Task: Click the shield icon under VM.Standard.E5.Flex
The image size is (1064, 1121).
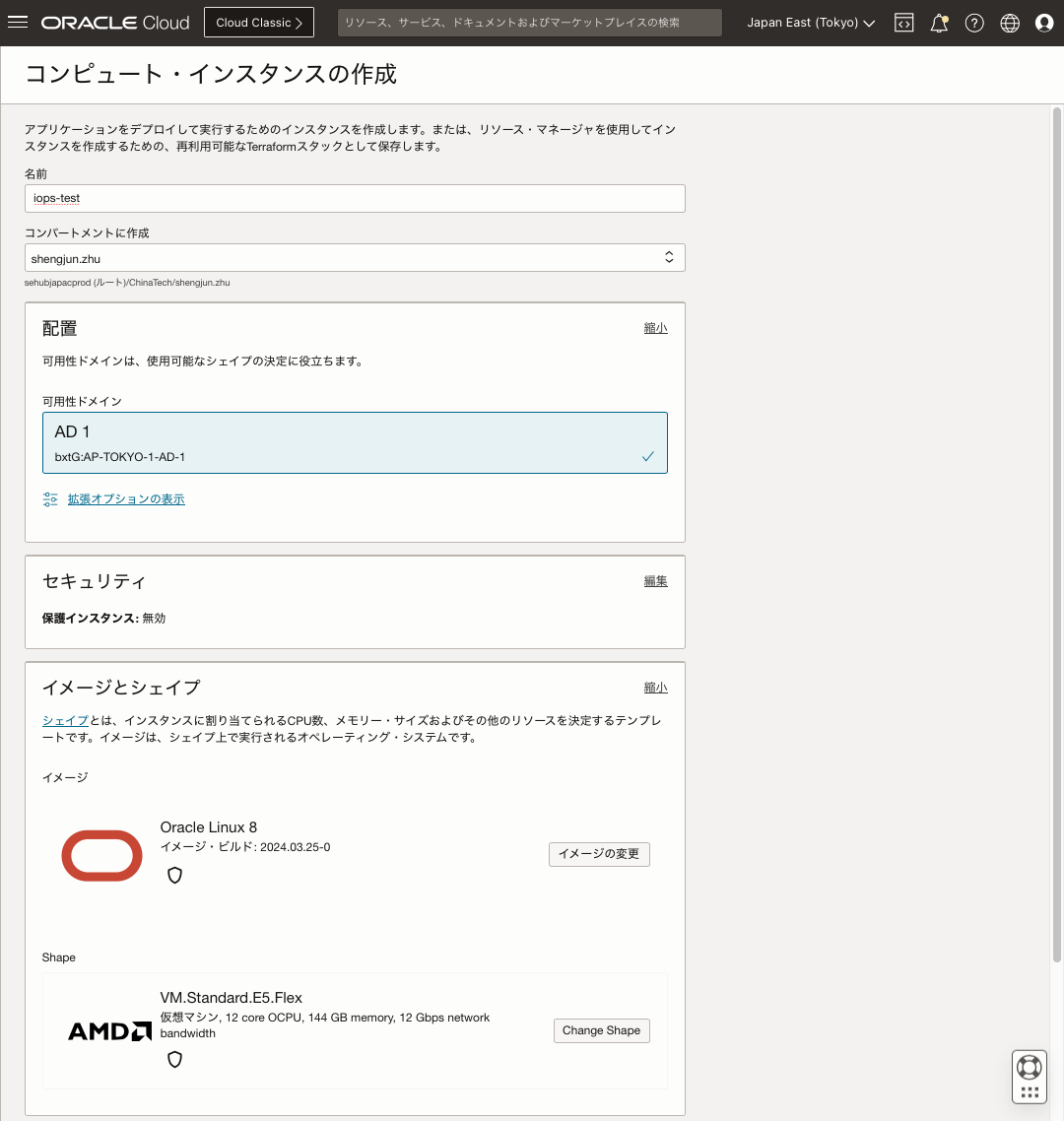Action: (x=174, y=1060)
